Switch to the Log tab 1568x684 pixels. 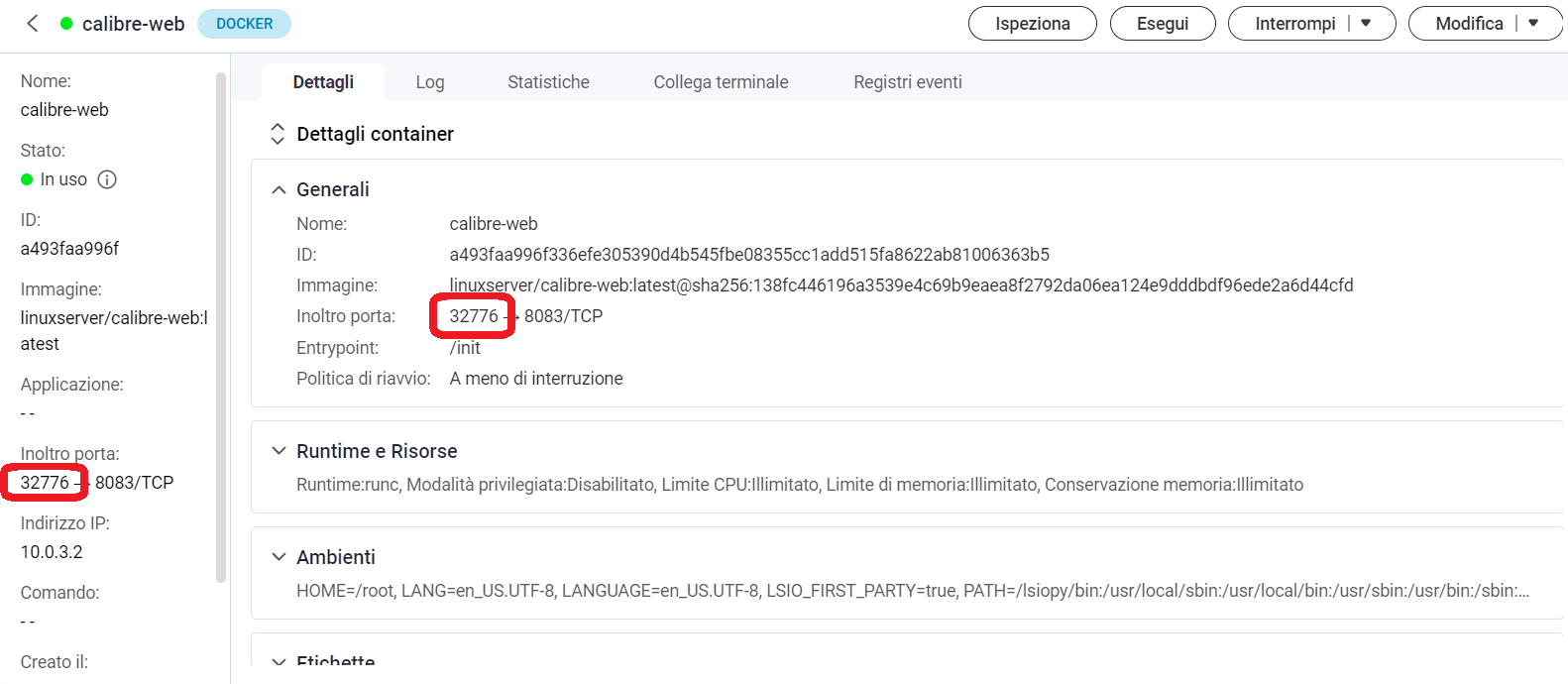[x=429, y=82]
